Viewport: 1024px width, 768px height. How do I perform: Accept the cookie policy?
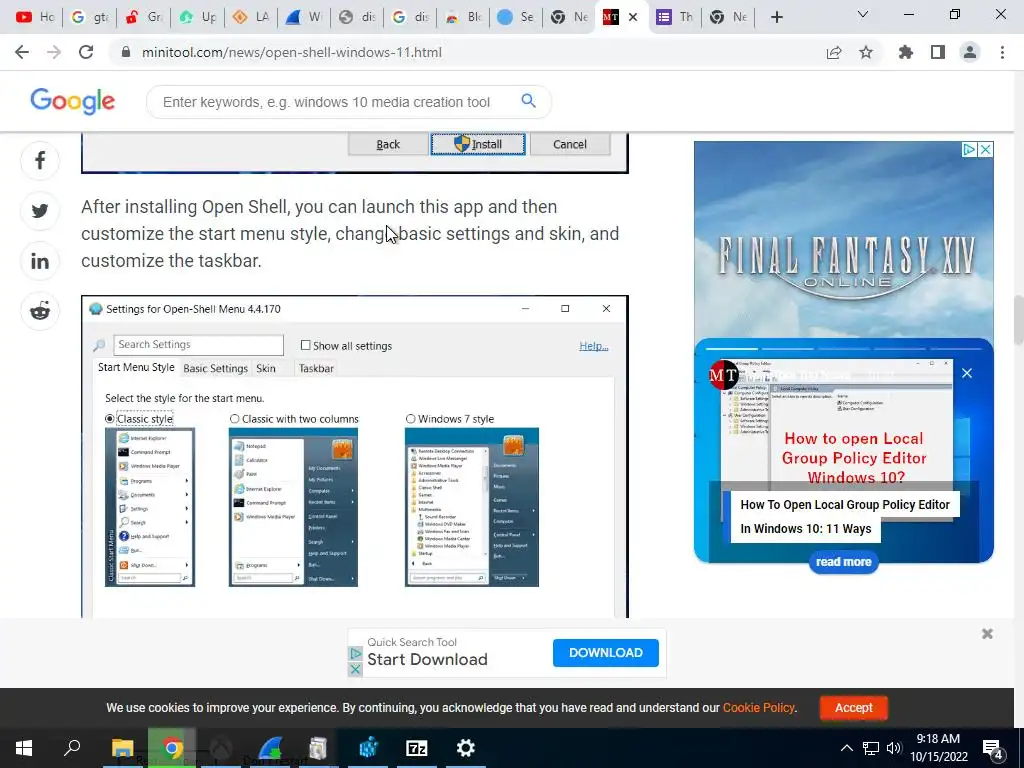pyautogui.click(x=853, y=707)
